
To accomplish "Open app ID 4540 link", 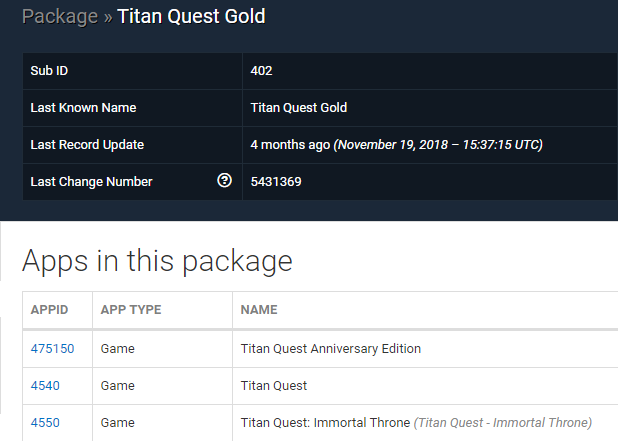I will 45,385.
